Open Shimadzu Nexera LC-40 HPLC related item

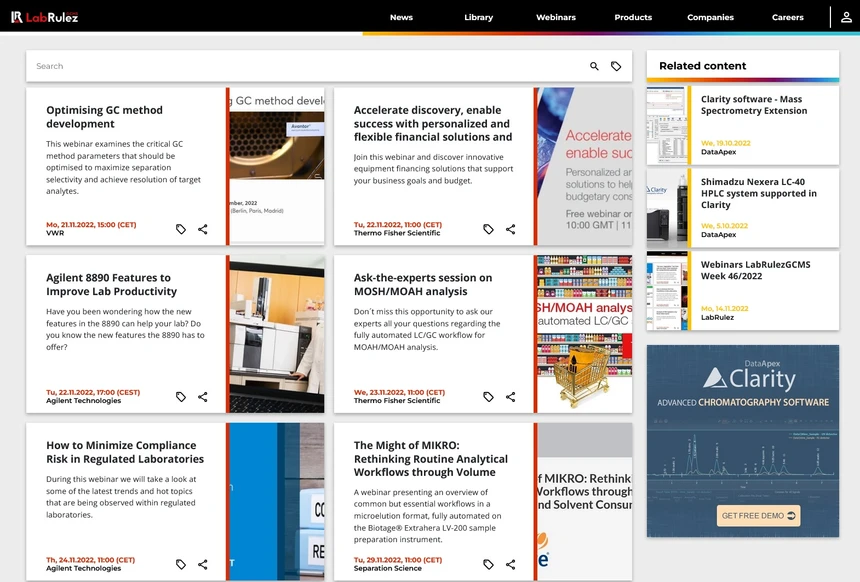(x=759, y=193)
